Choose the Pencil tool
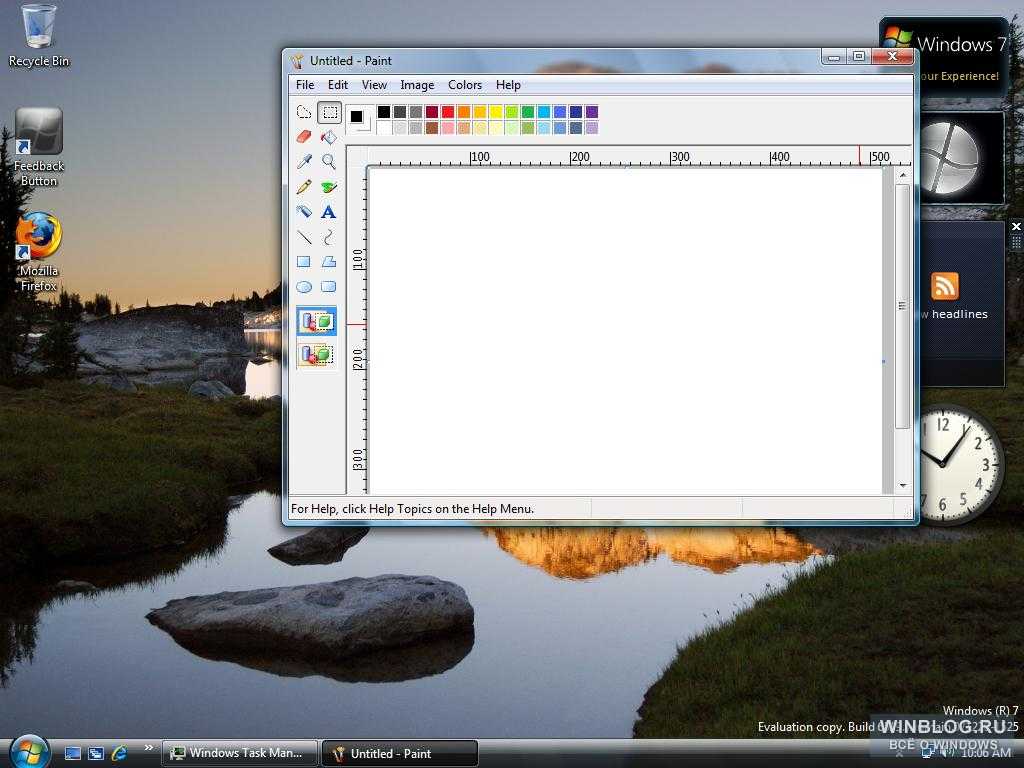 304,187
